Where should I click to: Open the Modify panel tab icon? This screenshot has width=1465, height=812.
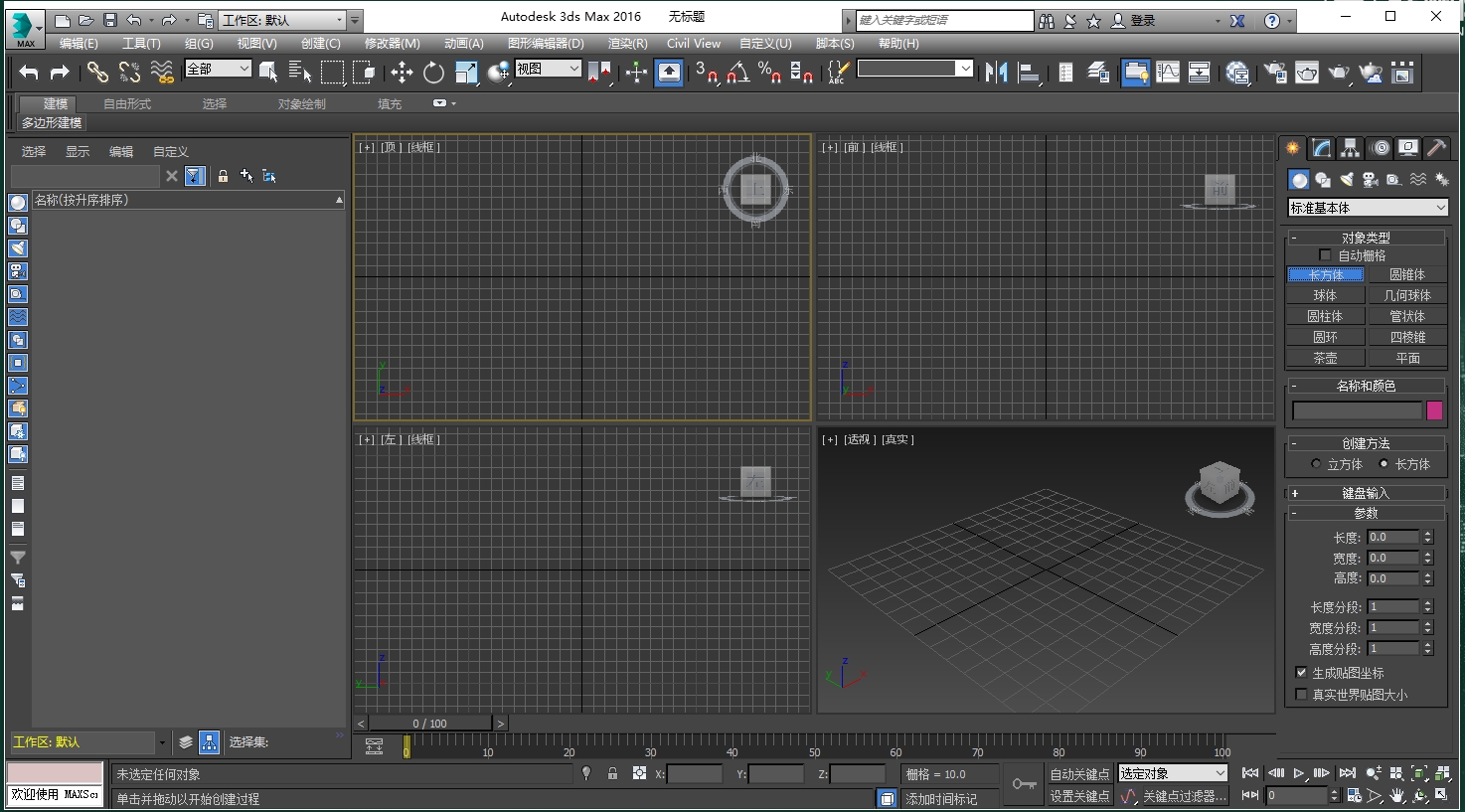pos(1321,148)
